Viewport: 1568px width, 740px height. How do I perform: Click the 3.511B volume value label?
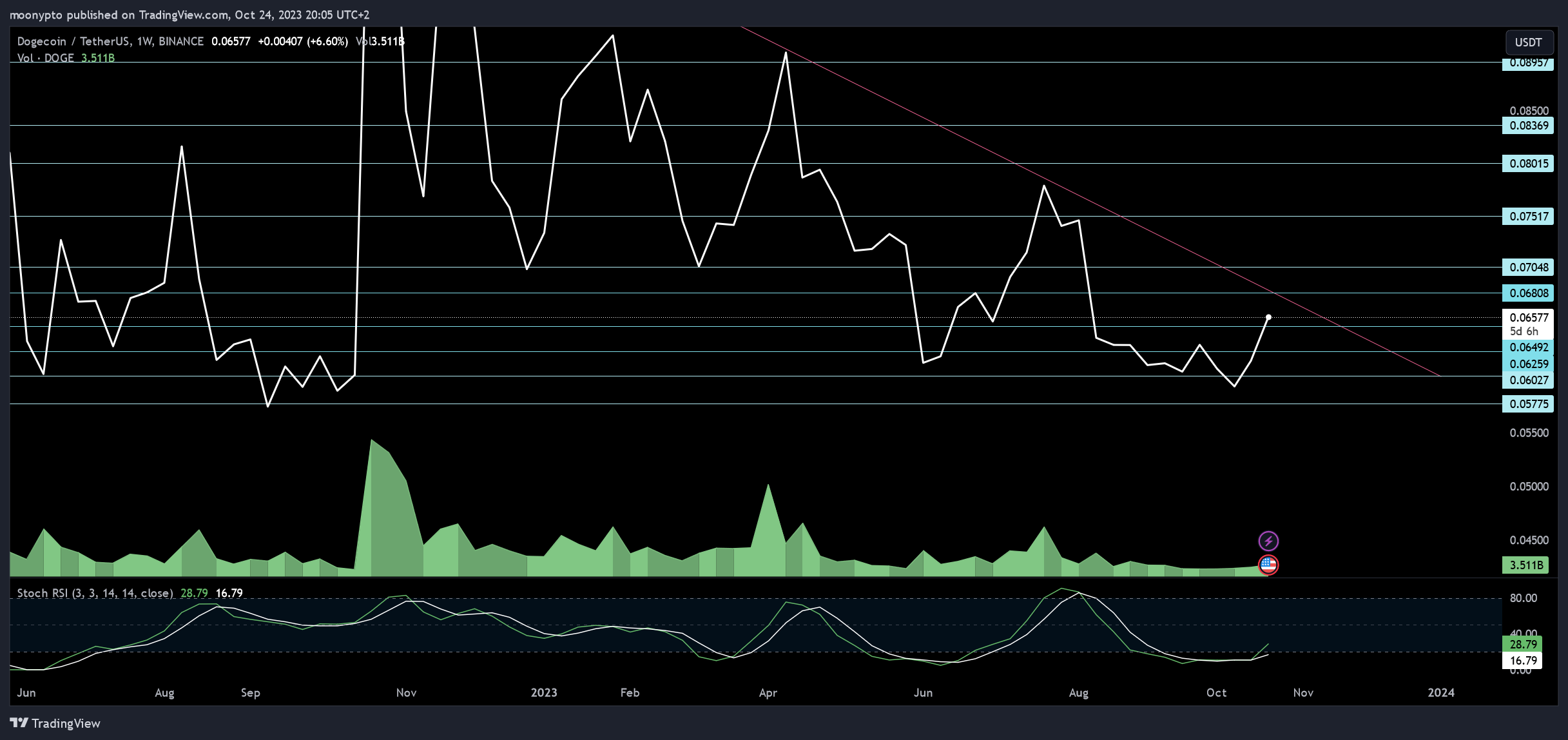[x=1526, y=565]
